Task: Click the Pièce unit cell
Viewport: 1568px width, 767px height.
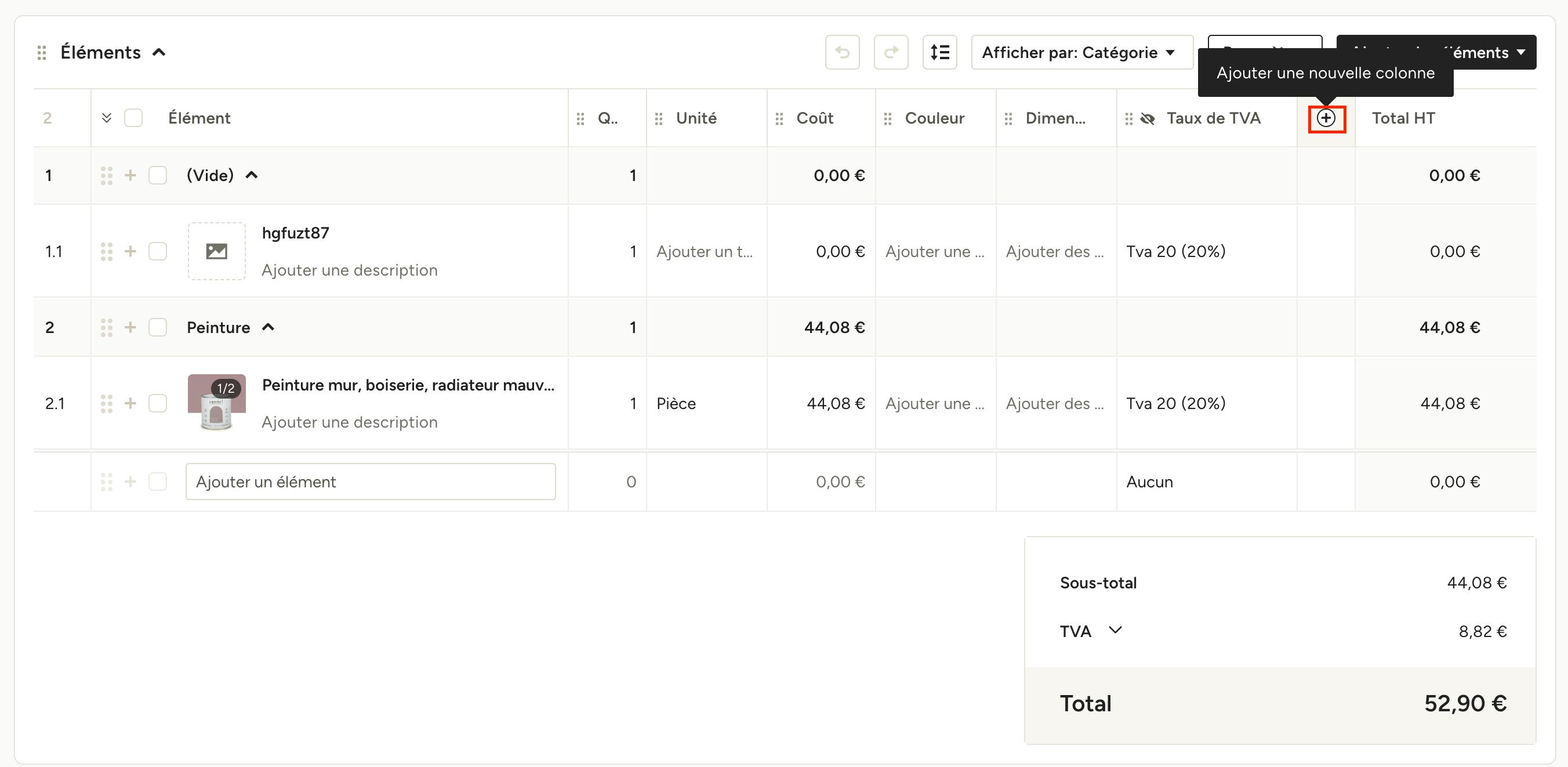Action: coord(706,403)
